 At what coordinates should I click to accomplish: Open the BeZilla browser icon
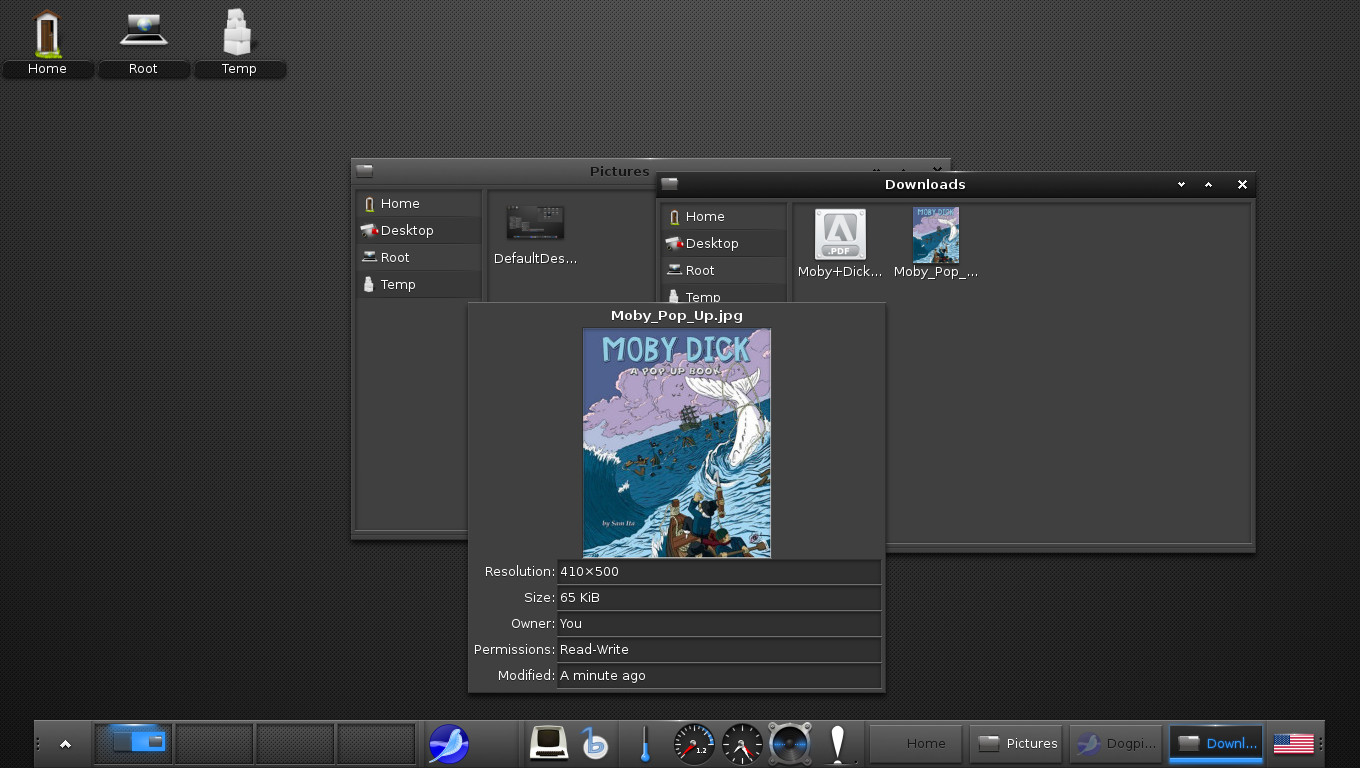594,744
